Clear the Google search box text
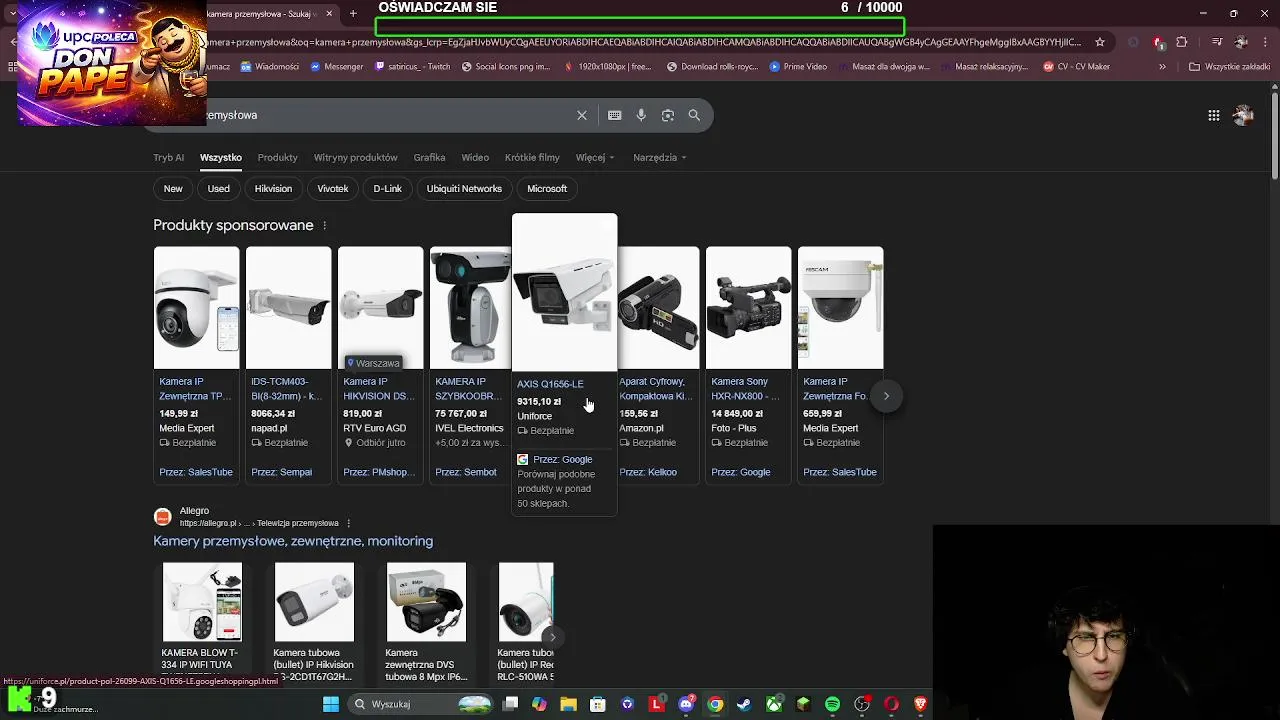Screen dimensions: 1280x720 (x=582, y=115)
